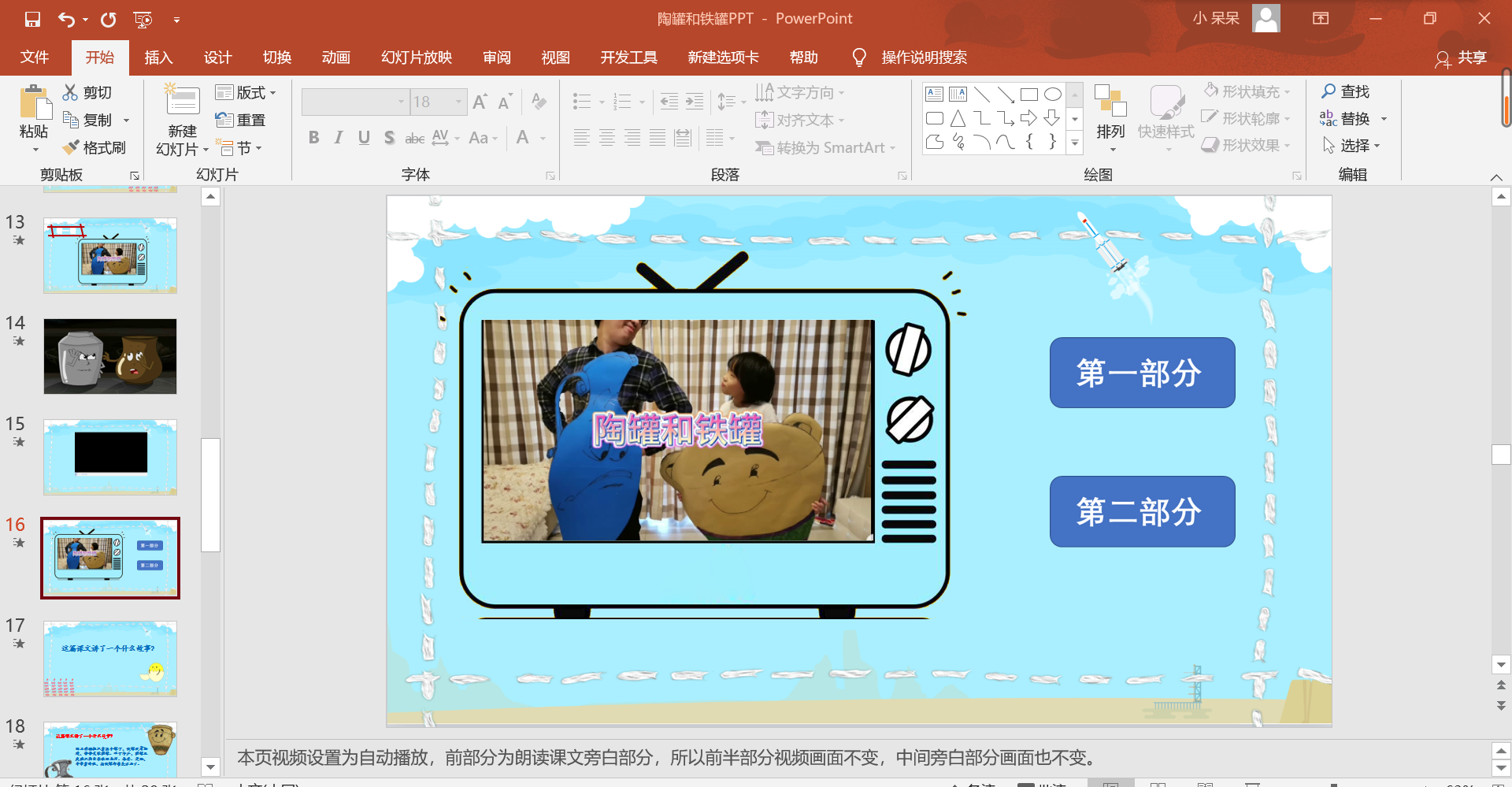The height and width of the screenshot is (787, 1512).
Task: Open the Layout dropdown
Action: pos(246,92)
